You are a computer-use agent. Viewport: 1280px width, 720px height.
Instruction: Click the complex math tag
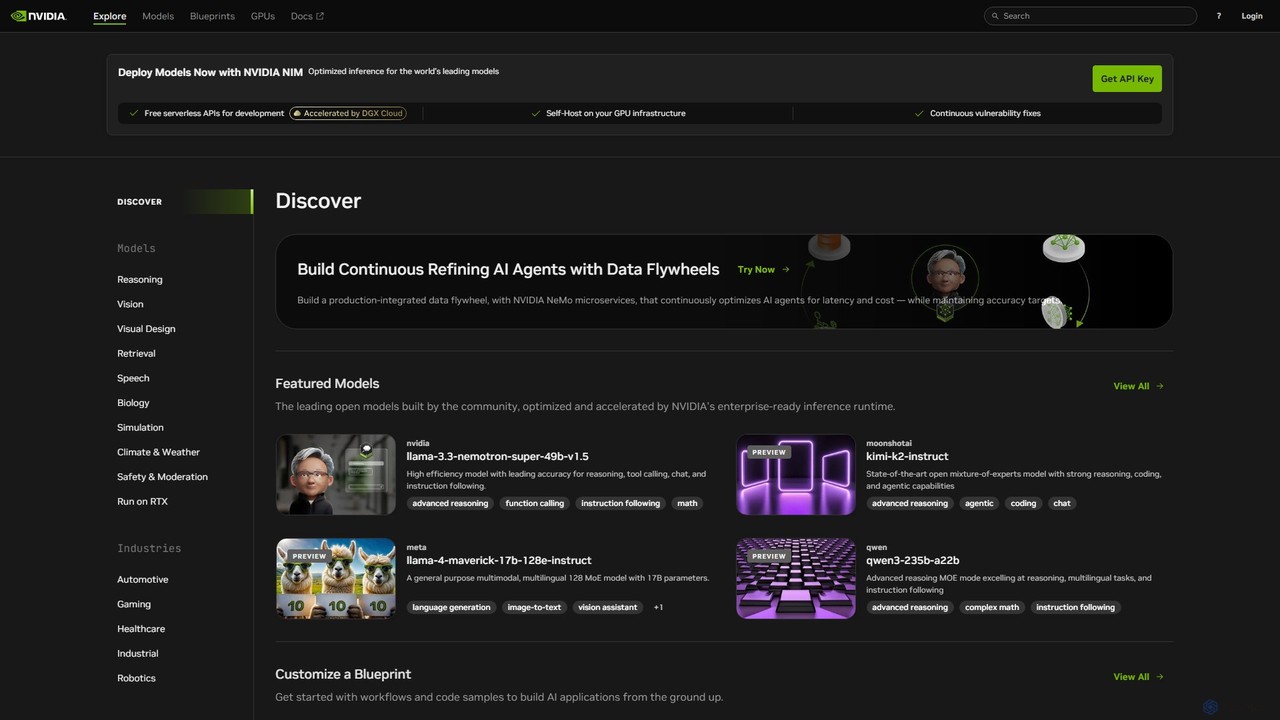[x=992, y=607]
